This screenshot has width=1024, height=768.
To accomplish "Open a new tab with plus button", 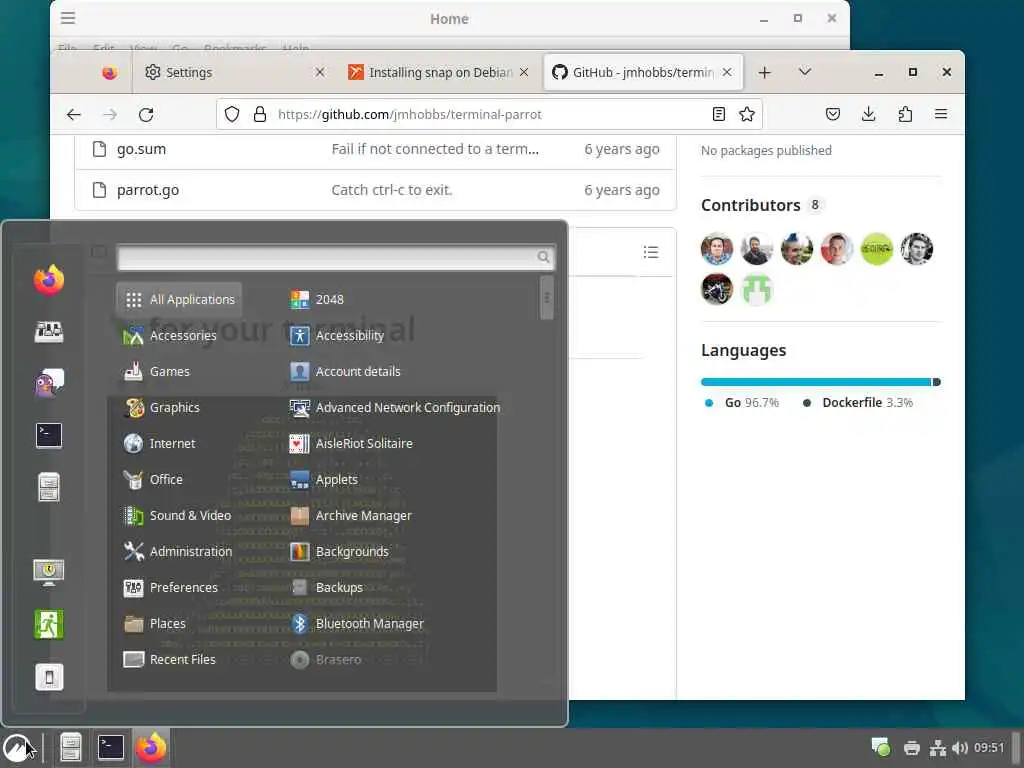I will tap(765, 72).
